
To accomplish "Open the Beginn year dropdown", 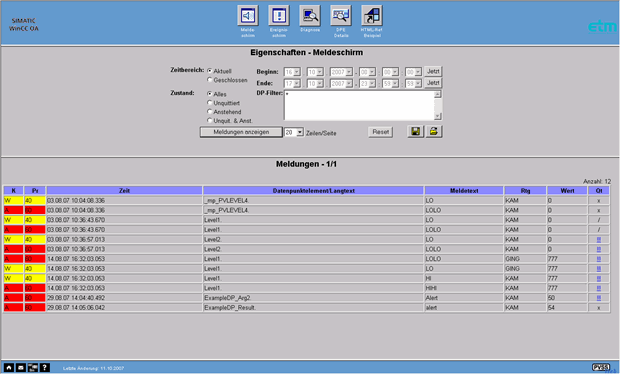I will click(x=342, y=72).
